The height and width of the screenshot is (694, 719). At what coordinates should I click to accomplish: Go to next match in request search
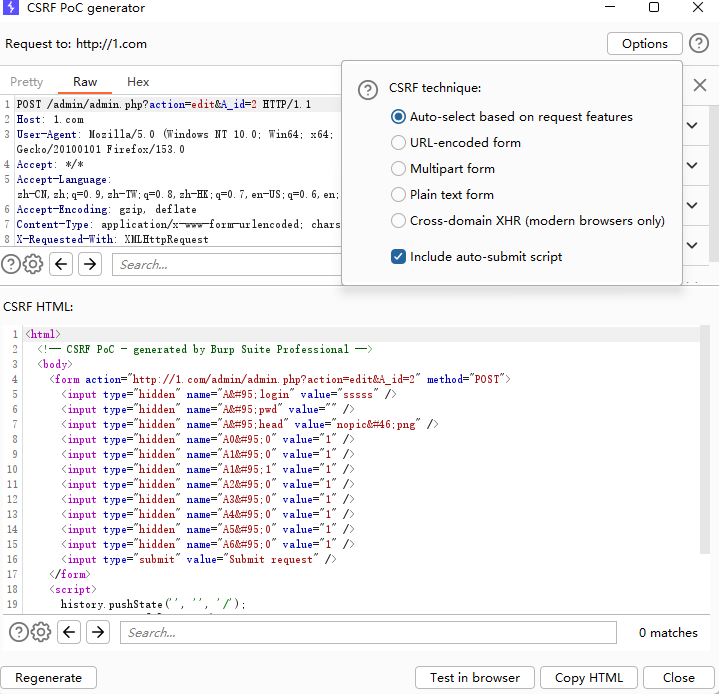[x=90, y=264]
